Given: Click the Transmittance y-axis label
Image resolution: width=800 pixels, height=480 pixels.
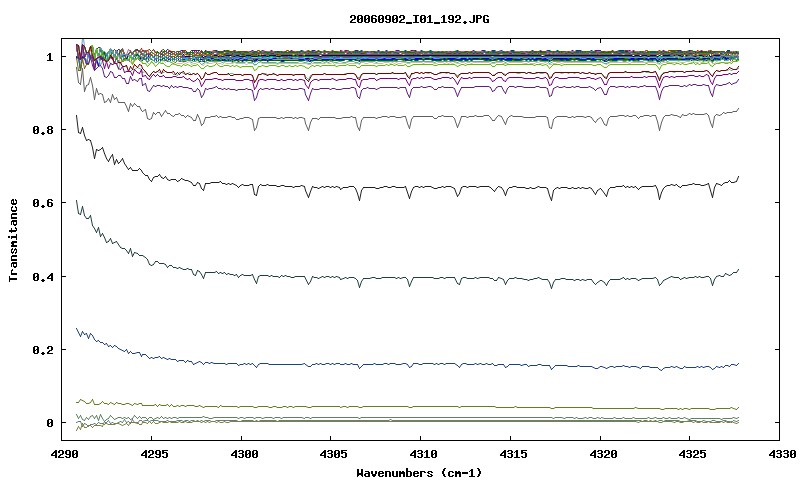Looking at the screenshot, I should pos(14,240).
